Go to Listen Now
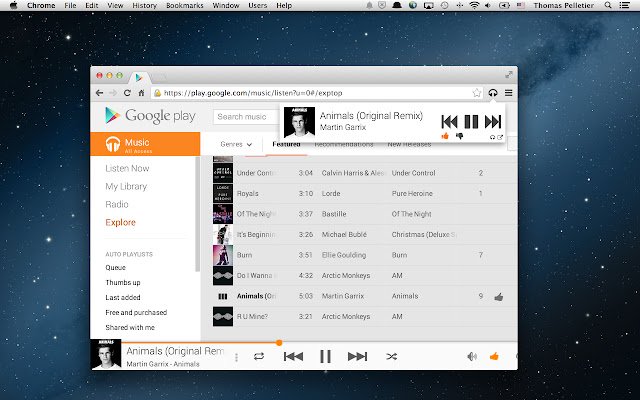 point(127,168)
